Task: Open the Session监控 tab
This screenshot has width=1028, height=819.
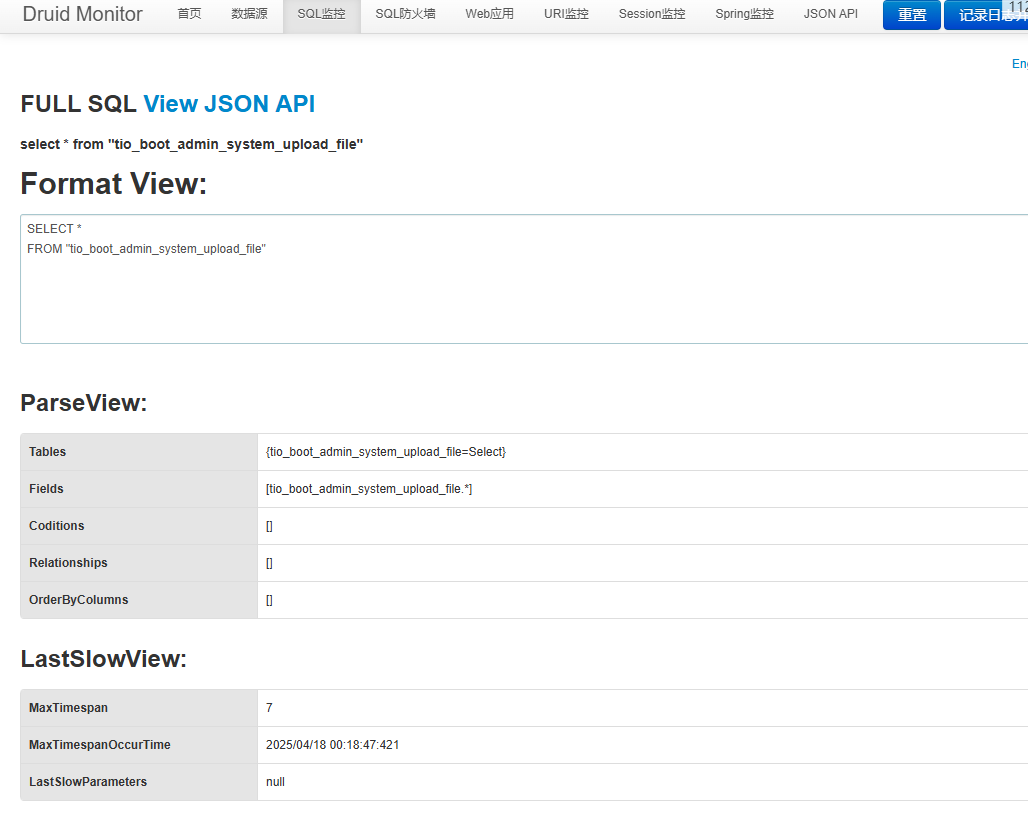Action: 652,14
